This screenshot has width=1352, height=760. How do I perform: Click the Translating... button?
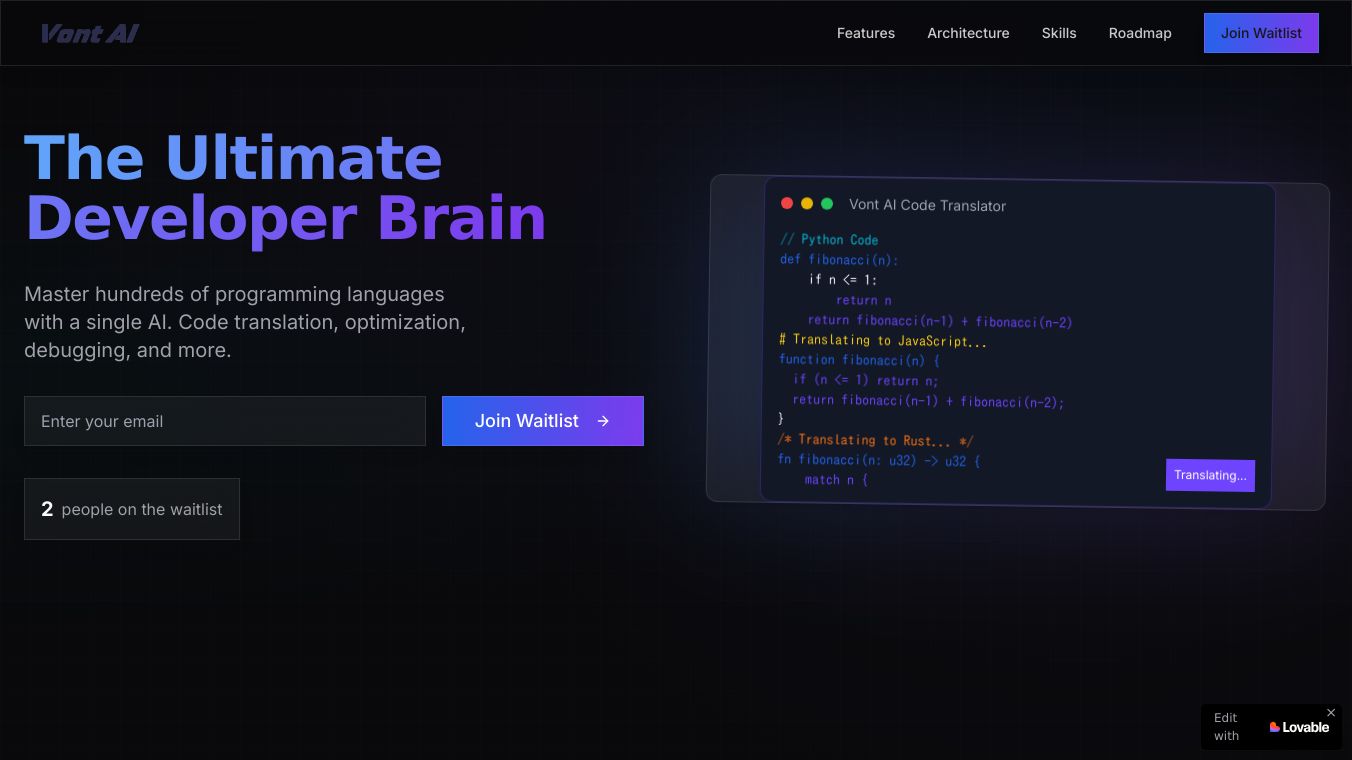click(x=1210, y=475)
